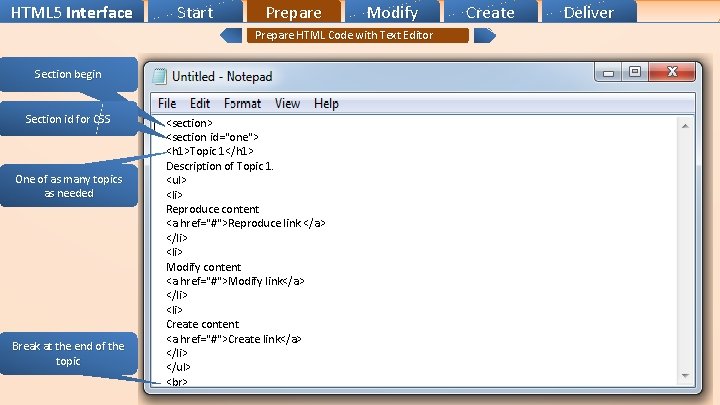
Task: Go to the Create tab
Action: point(490,11)
